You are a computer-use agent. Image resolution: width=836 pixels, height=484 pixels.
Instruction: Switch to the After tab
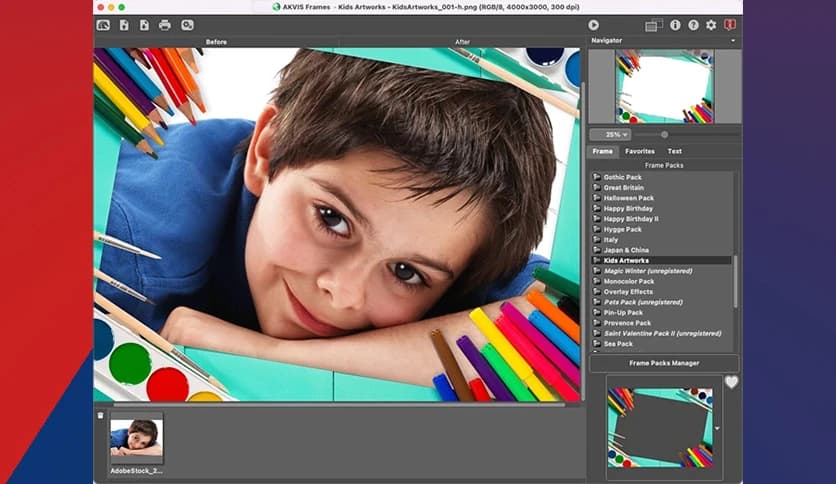(x=463, y=42)
